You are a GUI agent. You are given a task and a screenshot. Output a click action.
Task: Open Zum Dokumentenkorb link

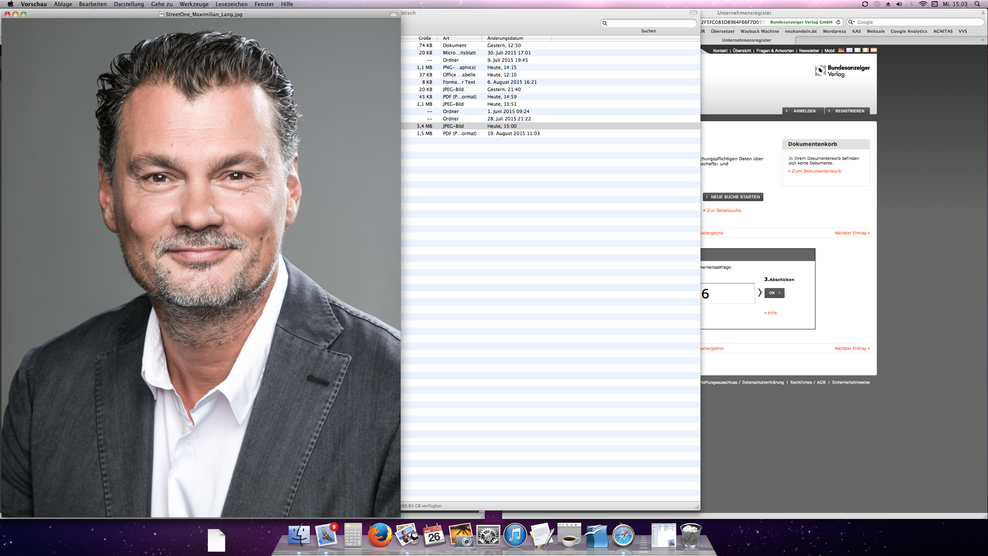point(815,171)
